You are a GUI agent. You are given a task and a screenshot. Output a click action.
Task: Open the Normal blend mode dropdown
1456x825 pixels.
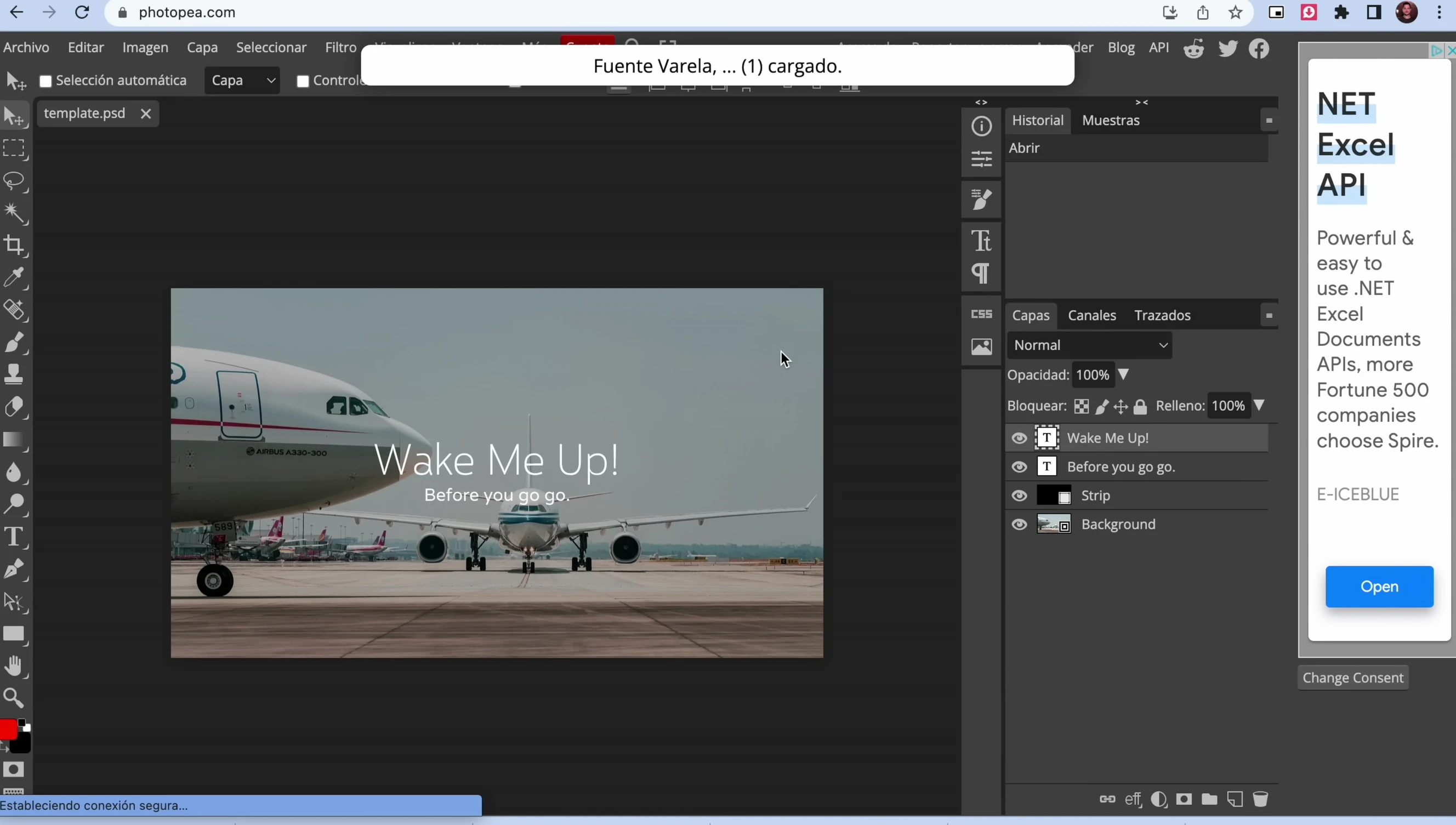point(1089,345)
